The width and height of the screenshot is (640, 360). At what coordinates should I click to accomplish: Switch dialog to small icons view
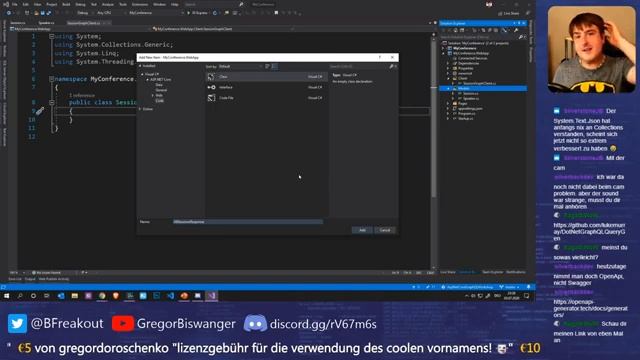(x=268, y=66)
